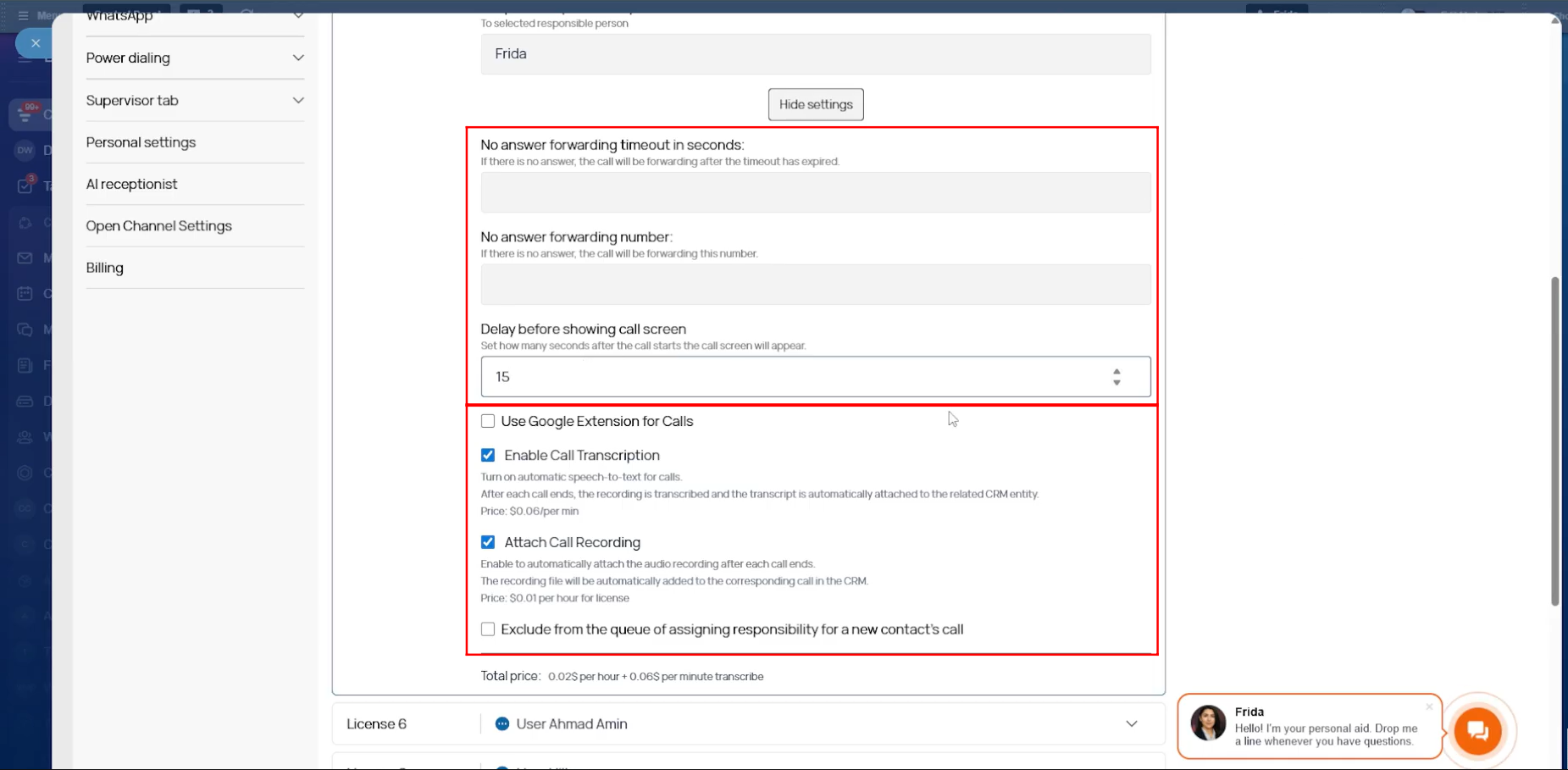Click the Hide settings button
The width and height of the screenshot is (1568, 770).
pyautogui.click(x=815, y=104)
